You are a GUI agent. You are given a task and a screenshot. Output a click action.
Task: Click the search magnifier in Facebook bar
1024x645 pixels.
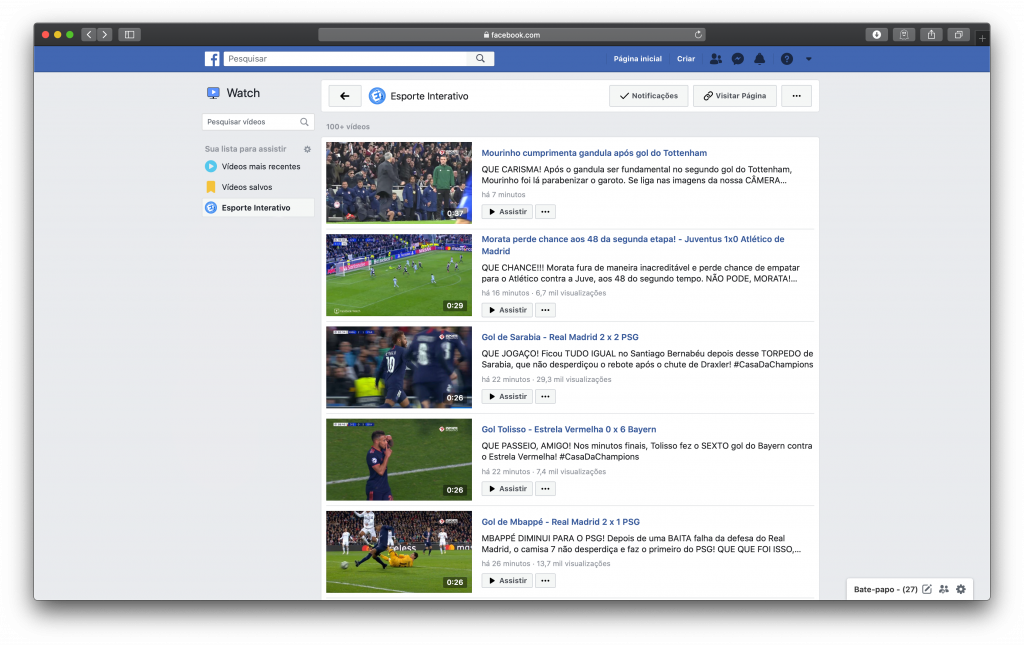[x=480, y=59]
